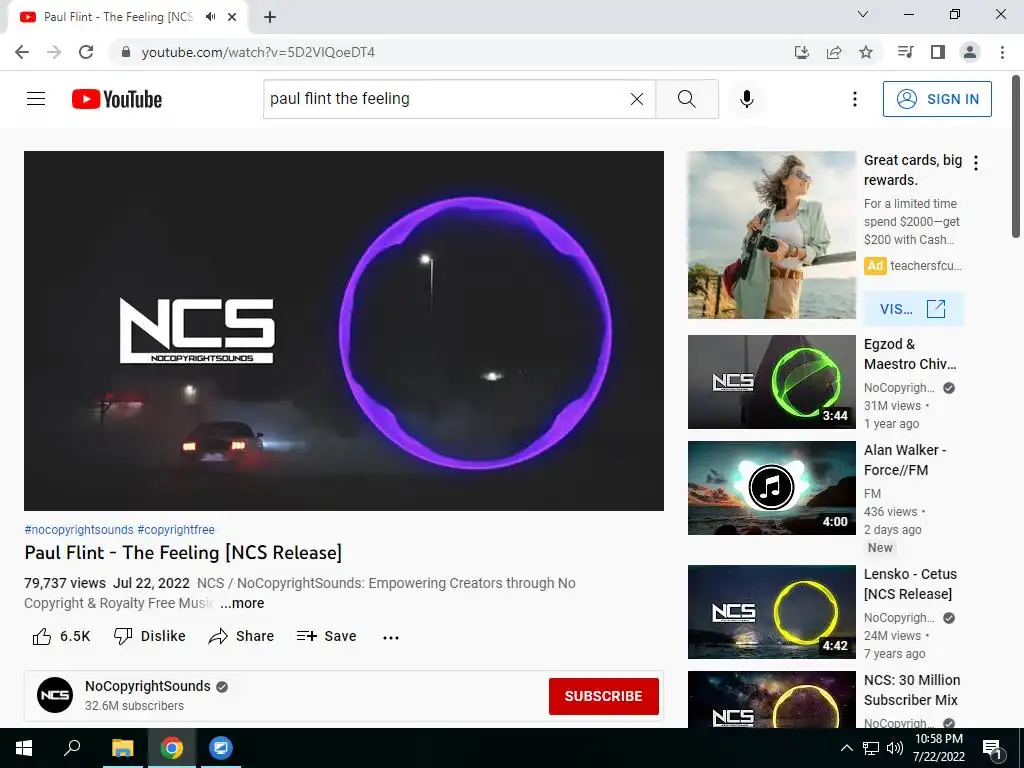Open the tab search chevron
The height and width of the screenshot is (768, 1024).
click(863, 14)
